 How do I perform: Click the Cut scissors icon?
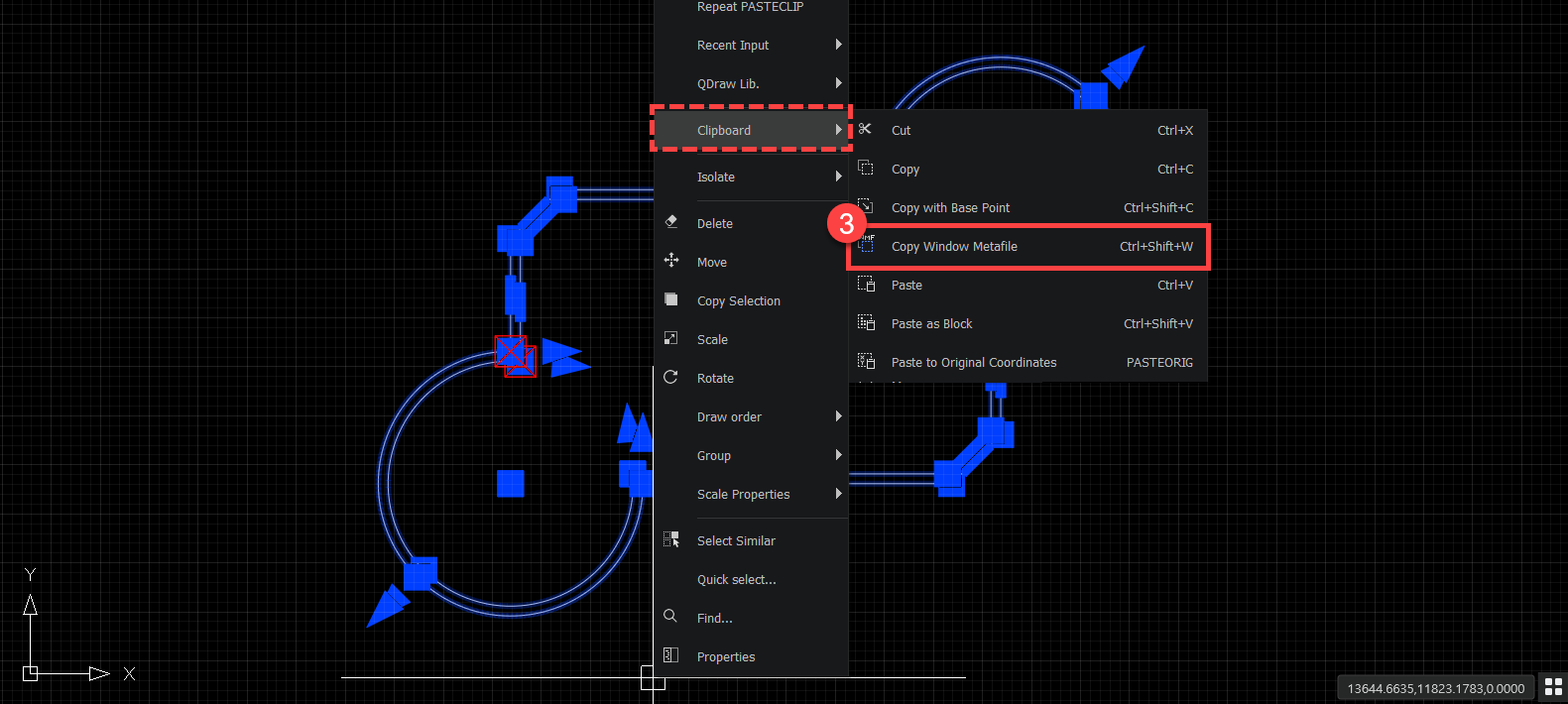click(x=866, y=130)
